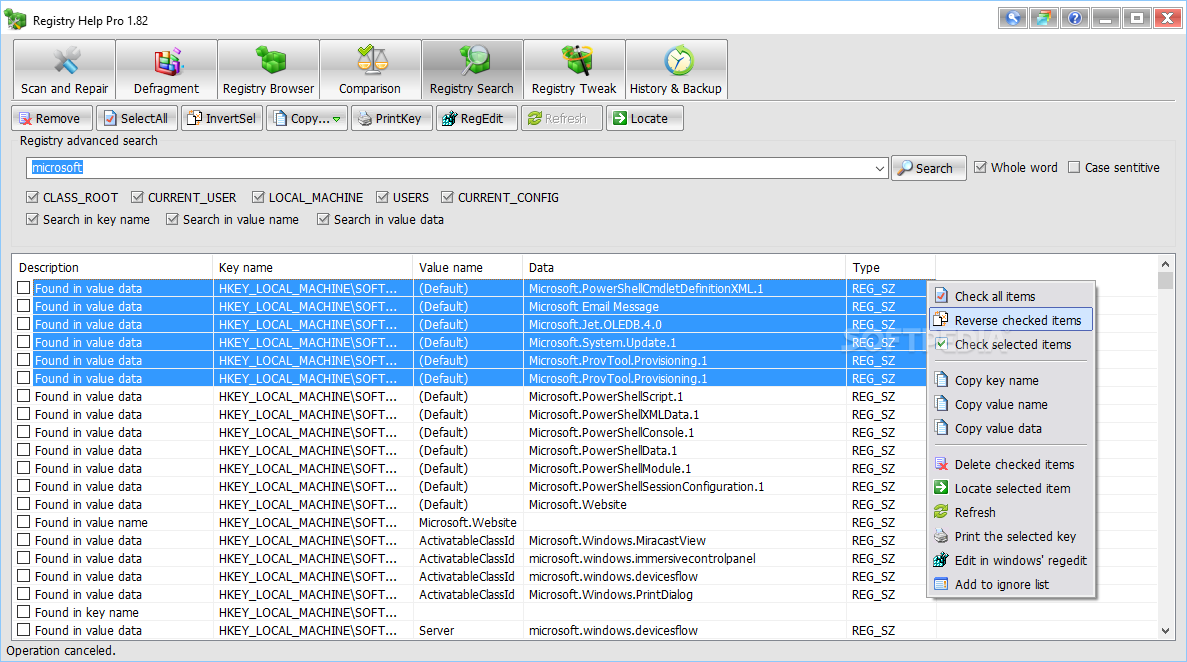Click the PrintKey toolbar button
1187x662 pixels.
391,118
